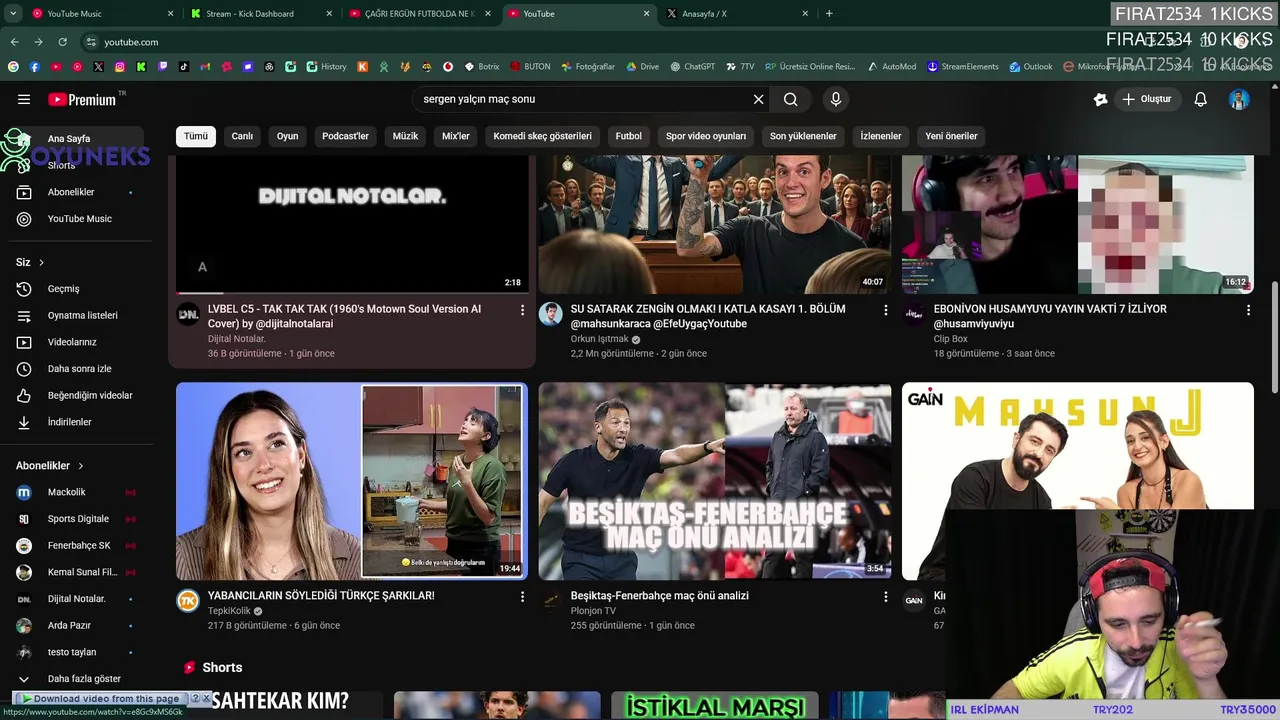Select the Müzik filter chip

click(x=406, y=136)
